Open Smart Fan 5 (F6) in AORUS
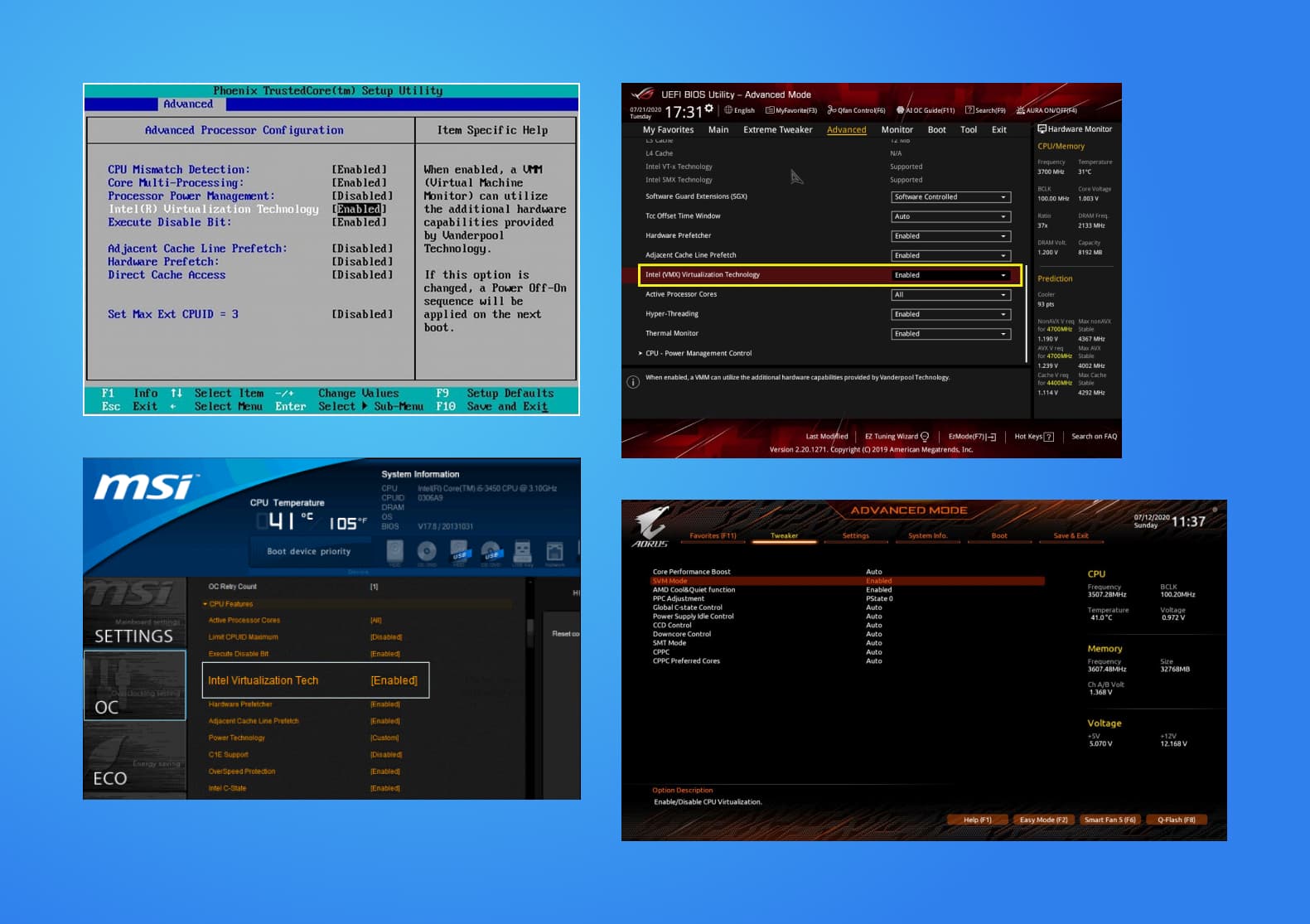This screenshot has height=924, width=1310. pos(1109,820)
